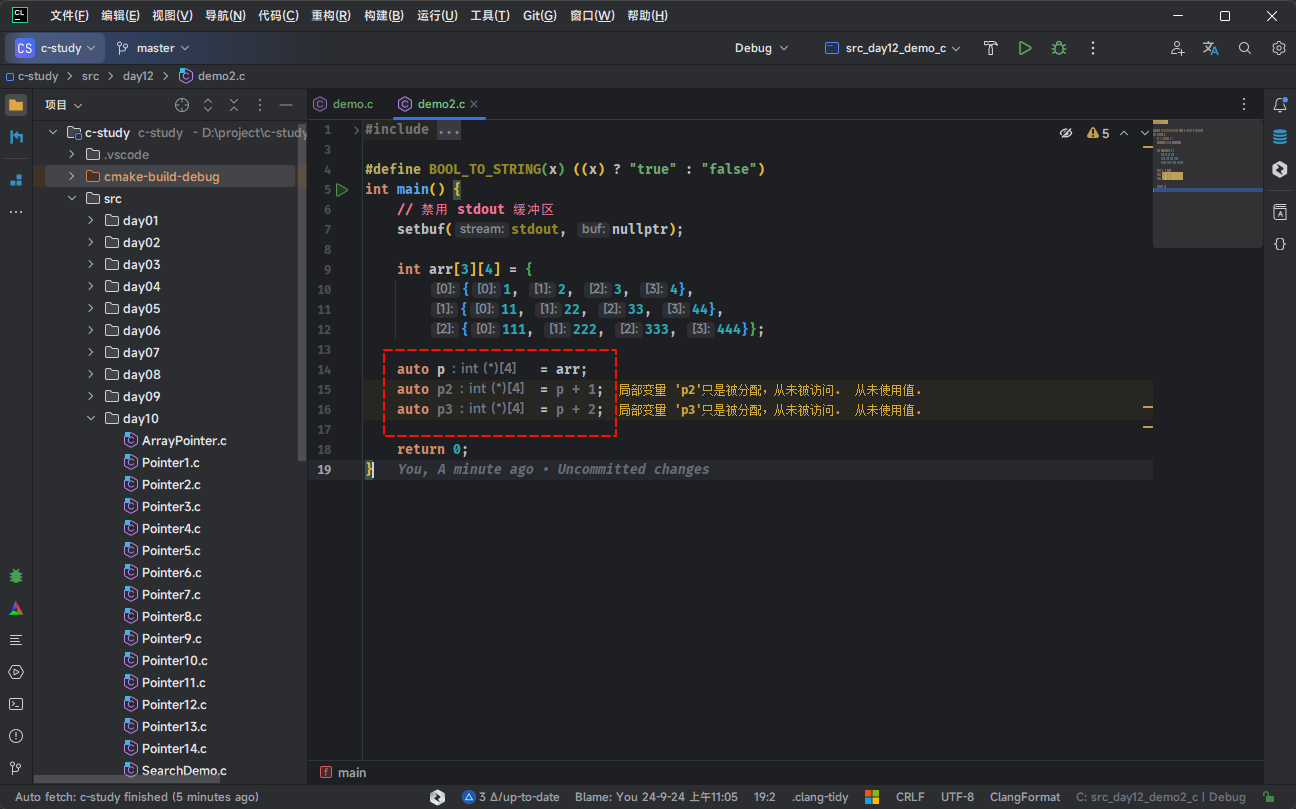1296x809 pixels.
Task: Open the Database tool window
Action: click(x=1279, y=137)
